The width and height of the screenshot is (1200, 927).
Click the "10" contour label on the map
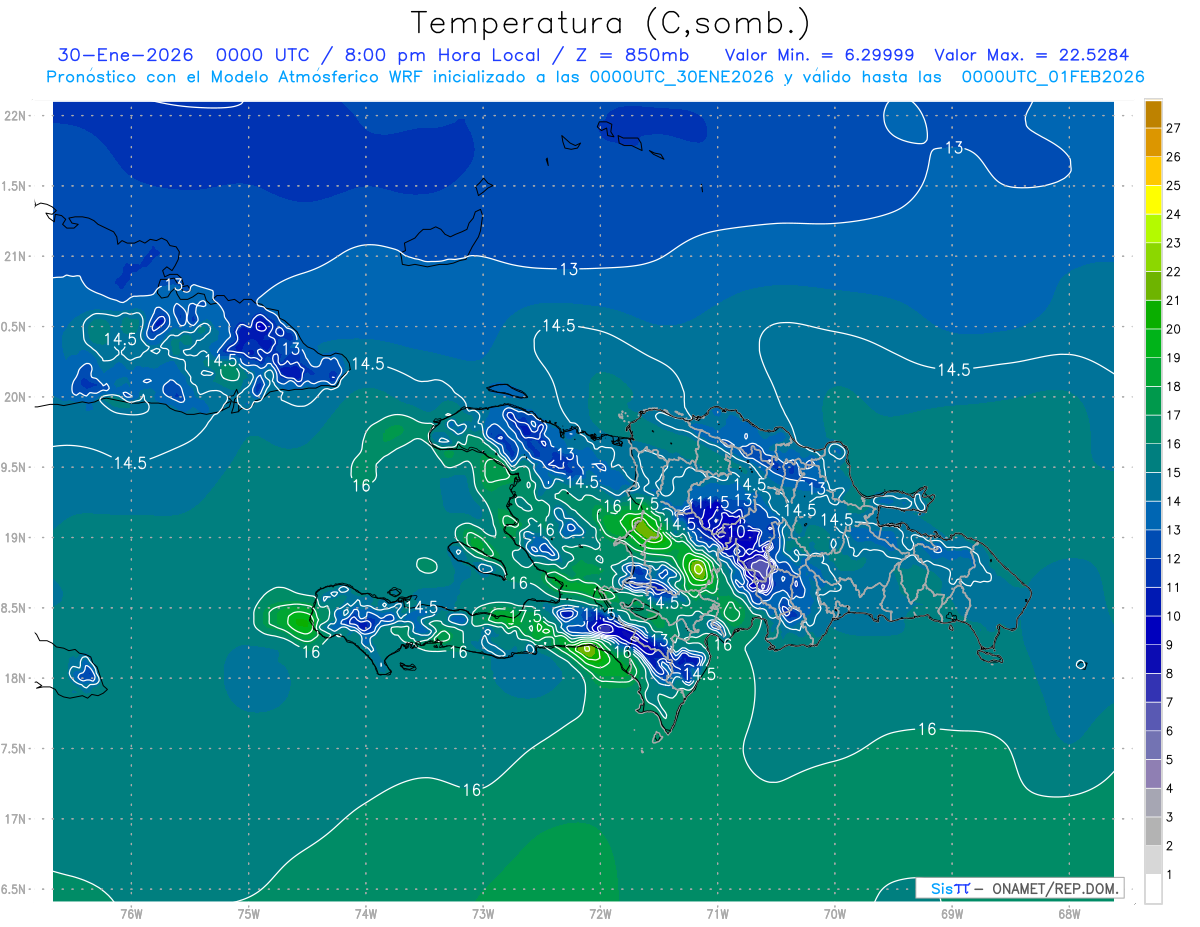pyautogui.click(x=735, y=532)
